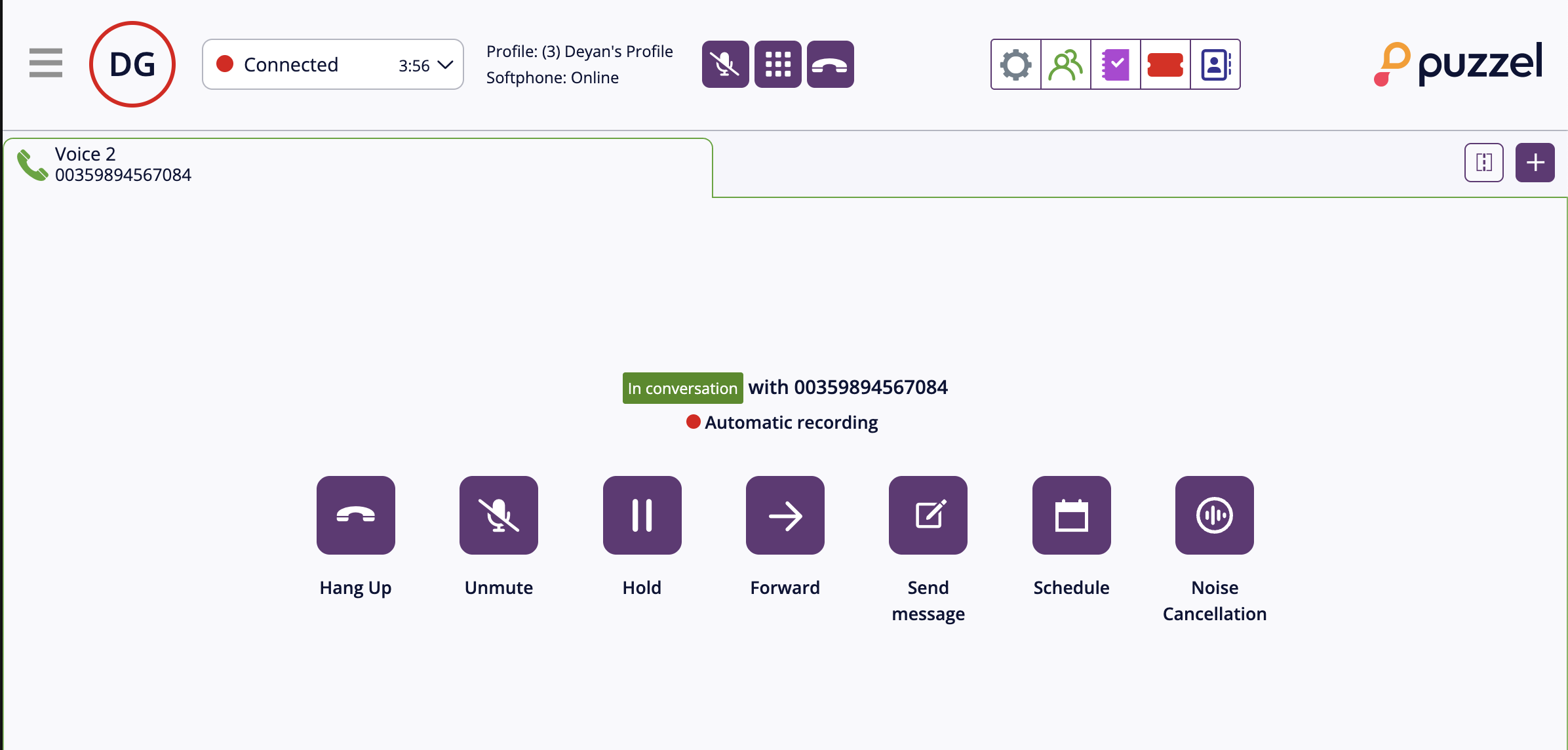This screenshot has width=1568, height=750.
Task: Open the dial pad icon
Action: click(x=777, y=64)
